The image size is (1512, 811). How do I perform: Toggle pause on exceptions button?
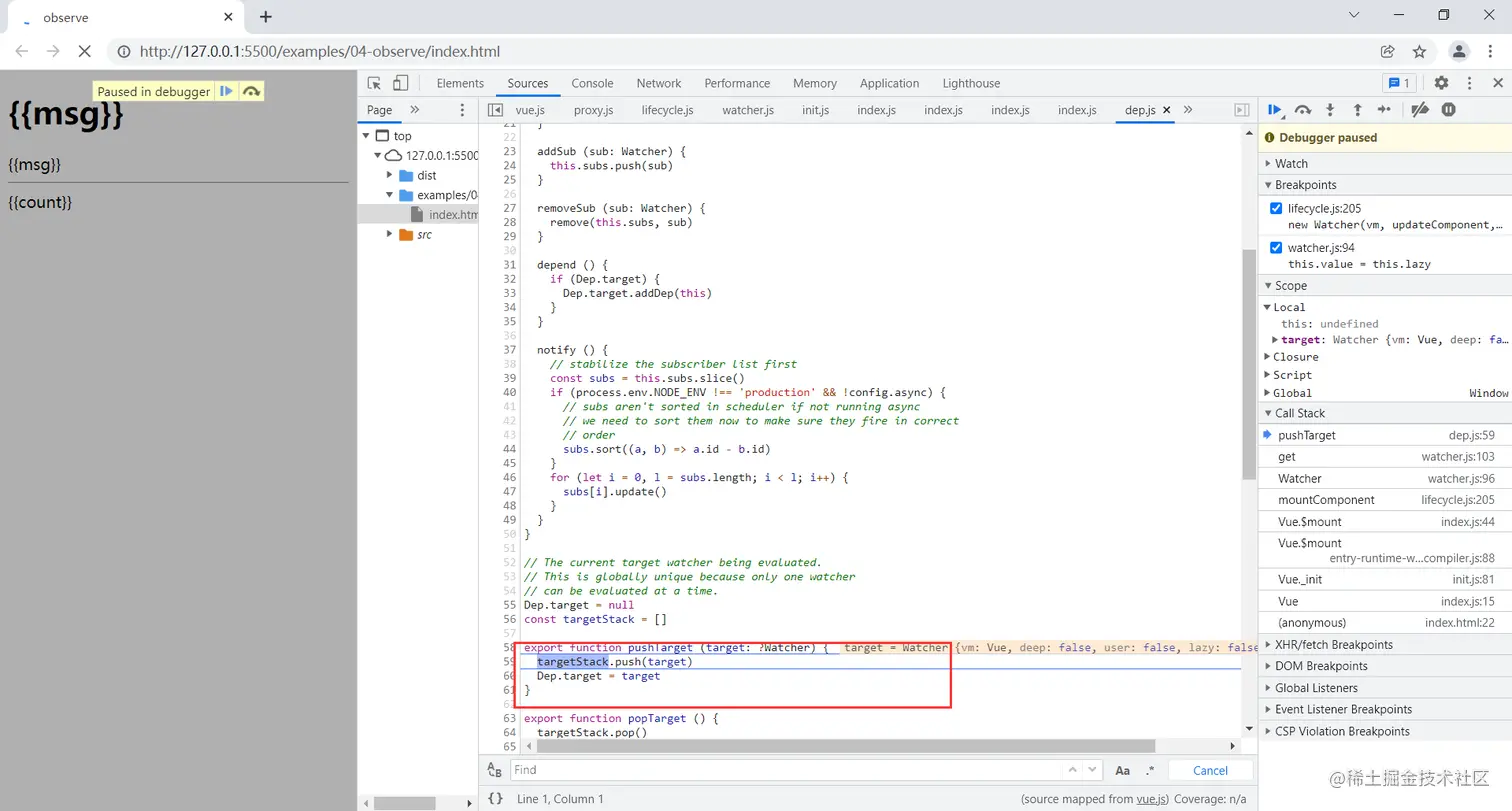[x=1448, y=110]
